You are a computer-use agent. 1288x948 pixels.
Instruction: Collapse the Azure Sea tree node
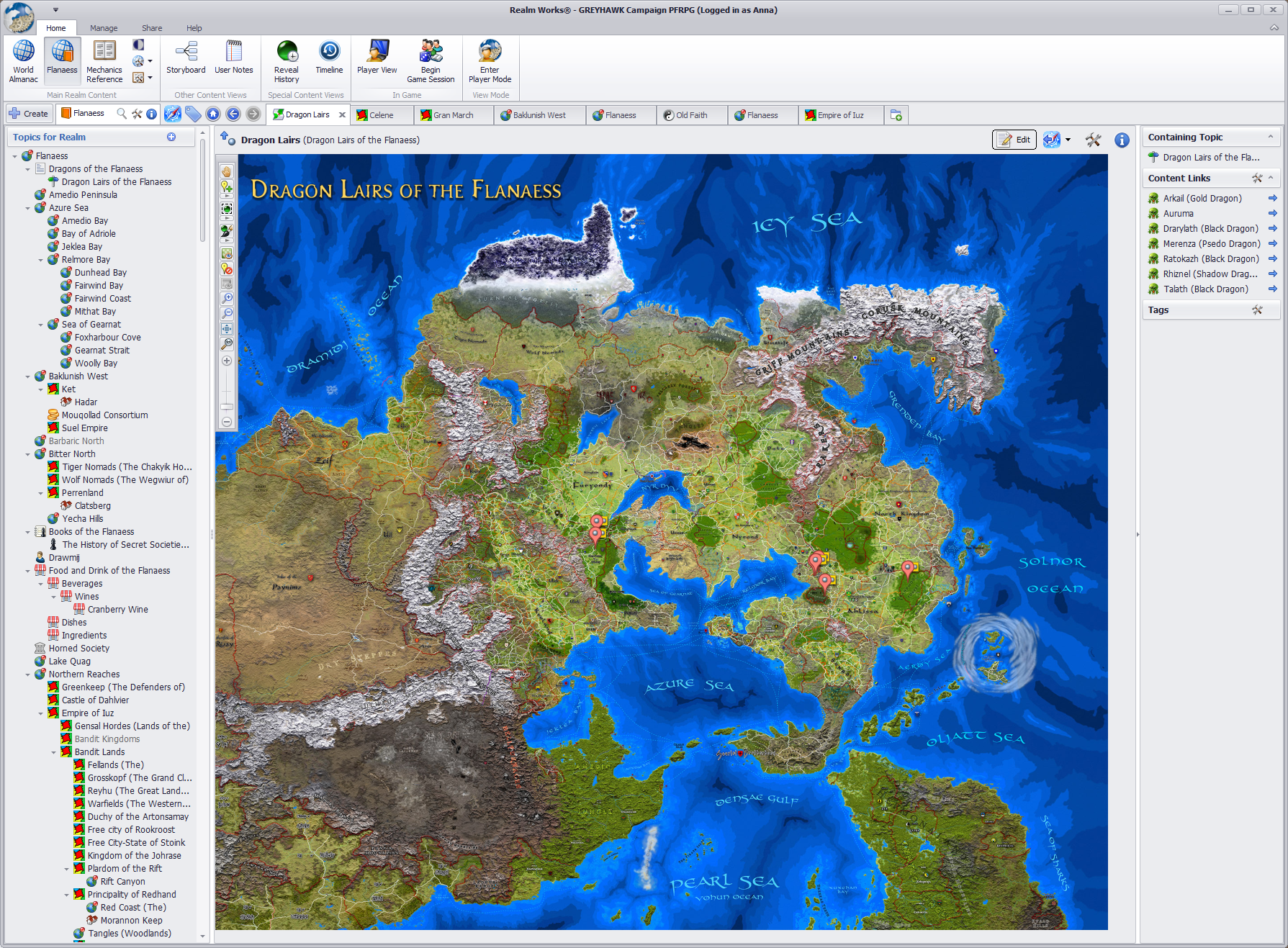point(28,208)
